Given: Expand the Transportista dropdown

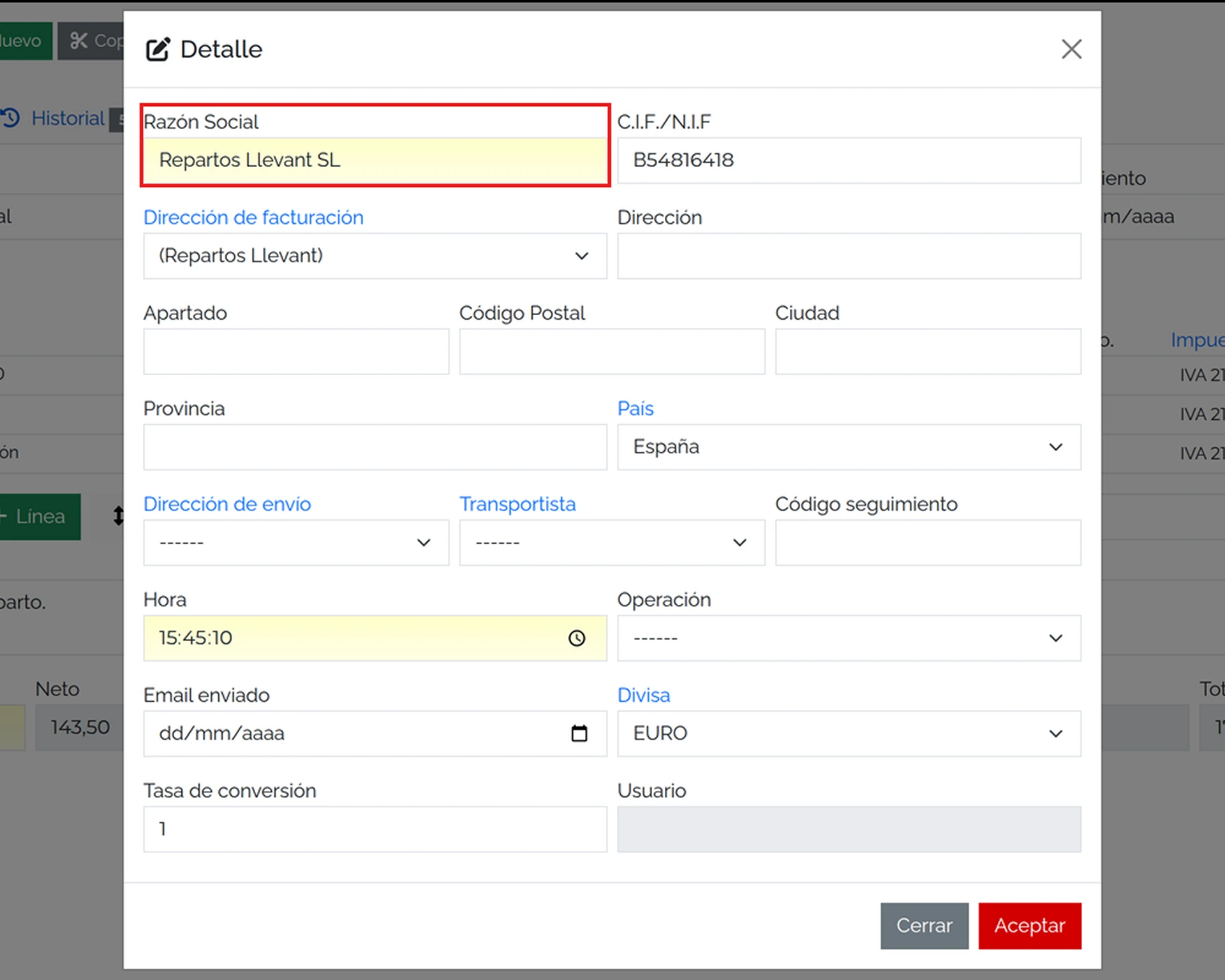Looking at the screenshot, I should [x=612, y=543].
